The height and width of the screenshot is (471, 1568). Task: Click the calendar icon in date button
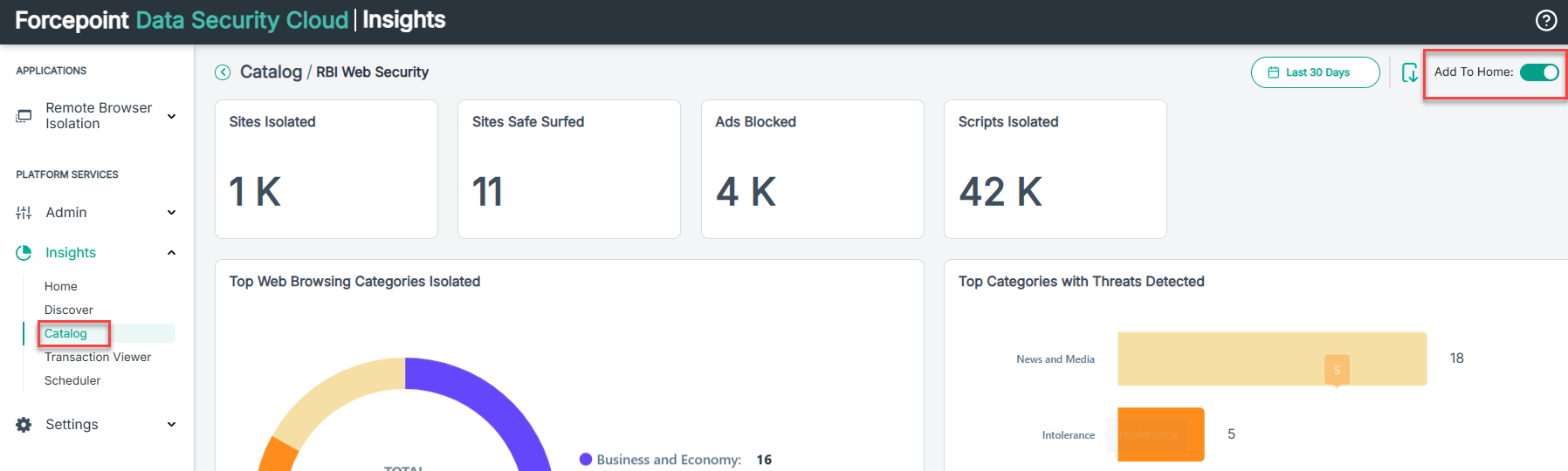(x=1274, y=72)
